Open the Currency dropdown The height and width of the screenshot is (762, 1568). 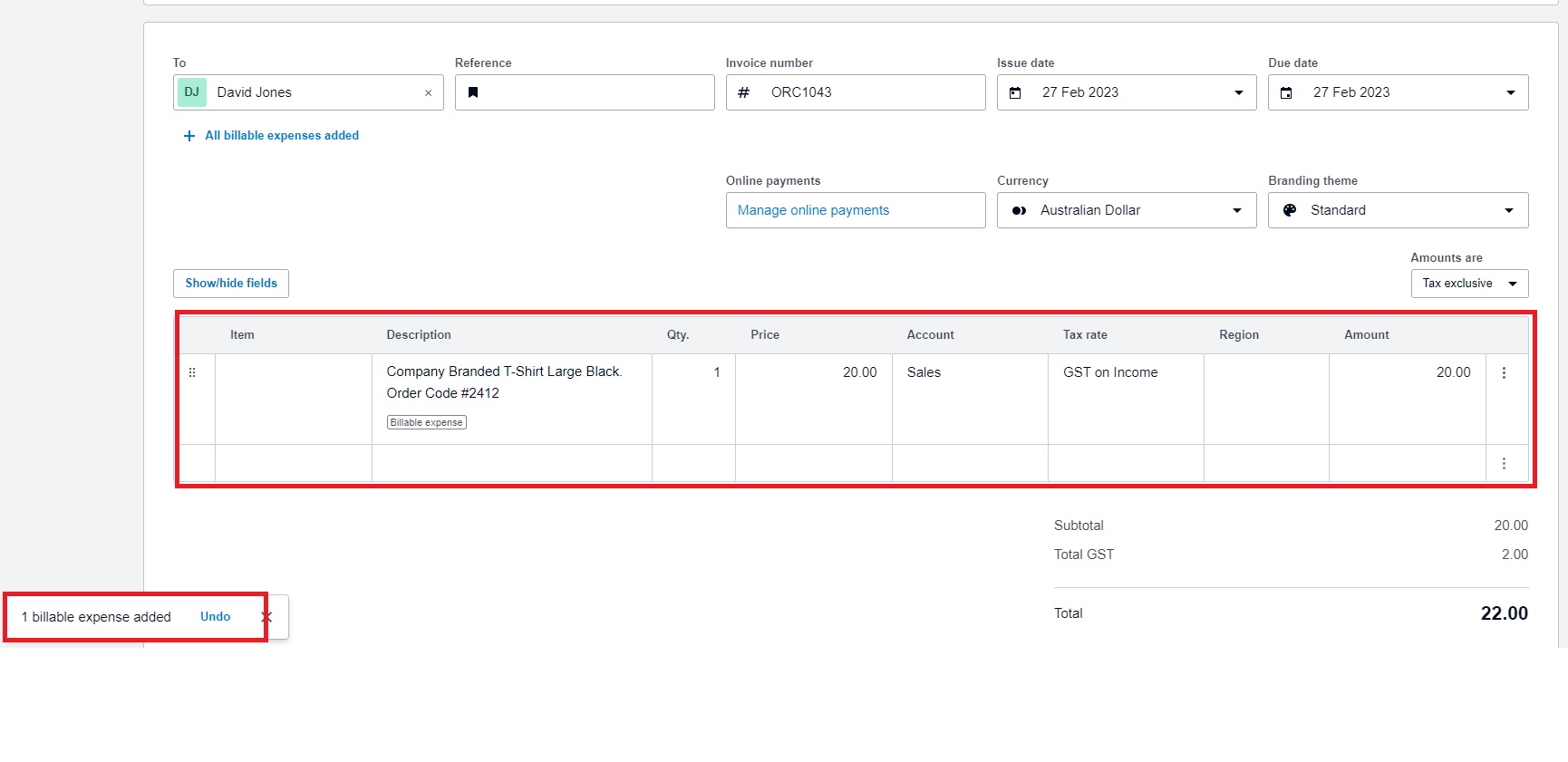pyautogui.click(x=1237, y=210)
